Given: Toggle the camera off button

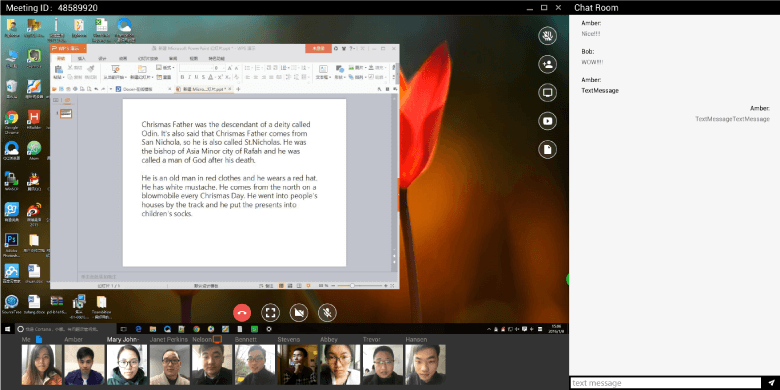Looking at the screenshot, I should point(298,312).
